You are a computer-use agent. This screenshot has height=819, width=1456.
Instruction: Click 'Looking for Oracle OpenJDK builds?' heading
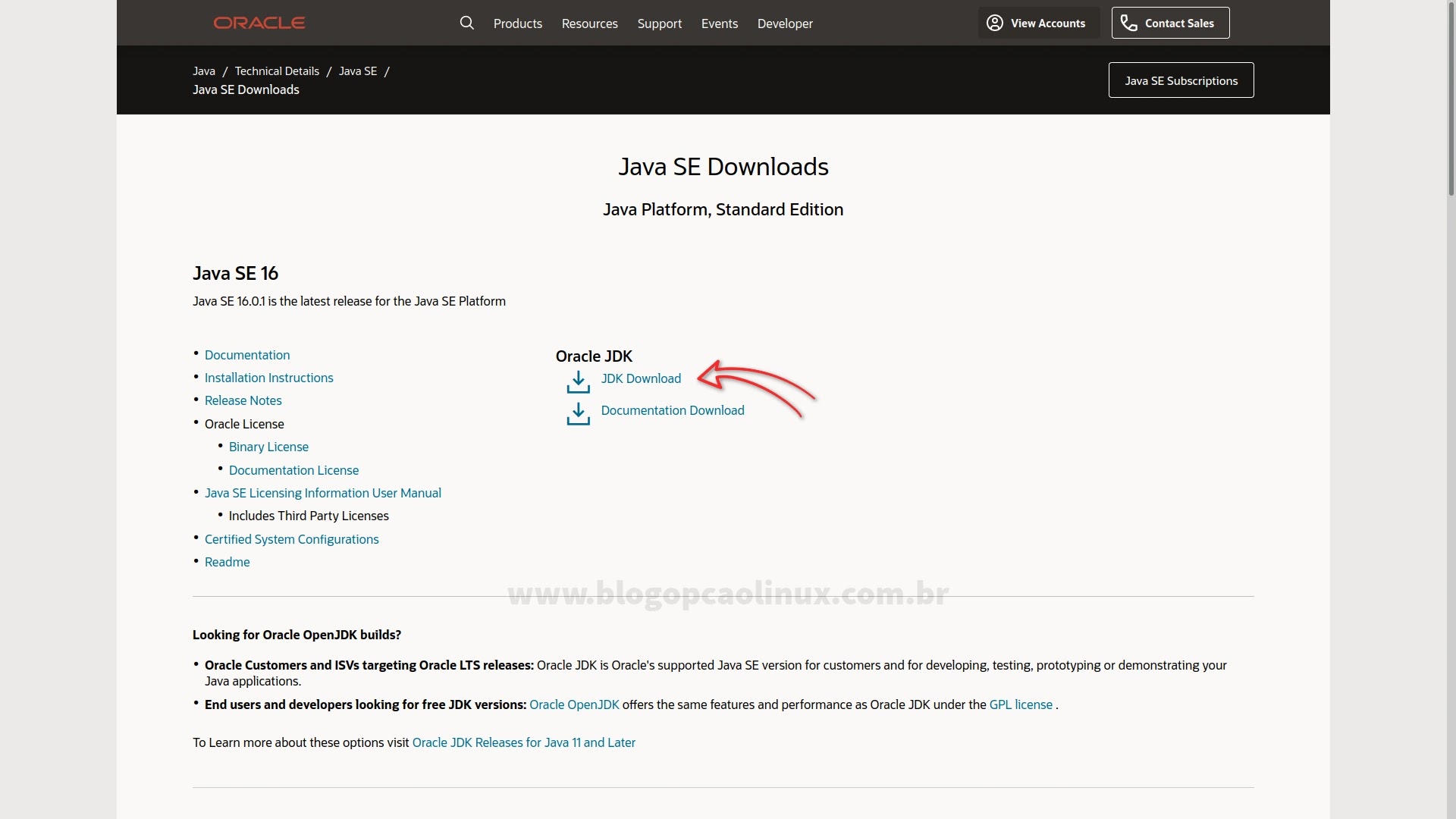[297, 635]
